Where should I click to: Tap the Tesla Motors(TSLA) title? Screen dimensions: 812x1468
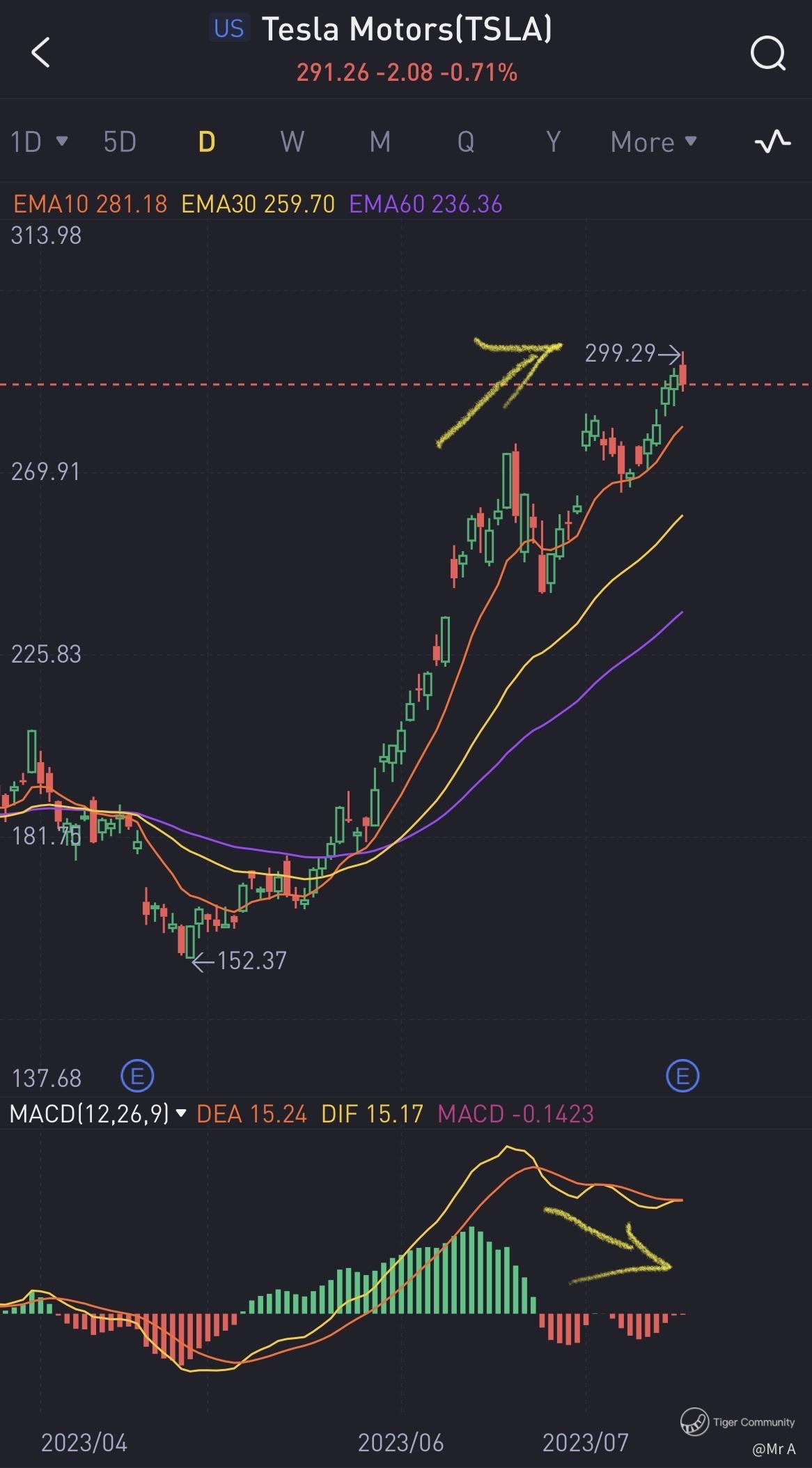click(407, 29)
